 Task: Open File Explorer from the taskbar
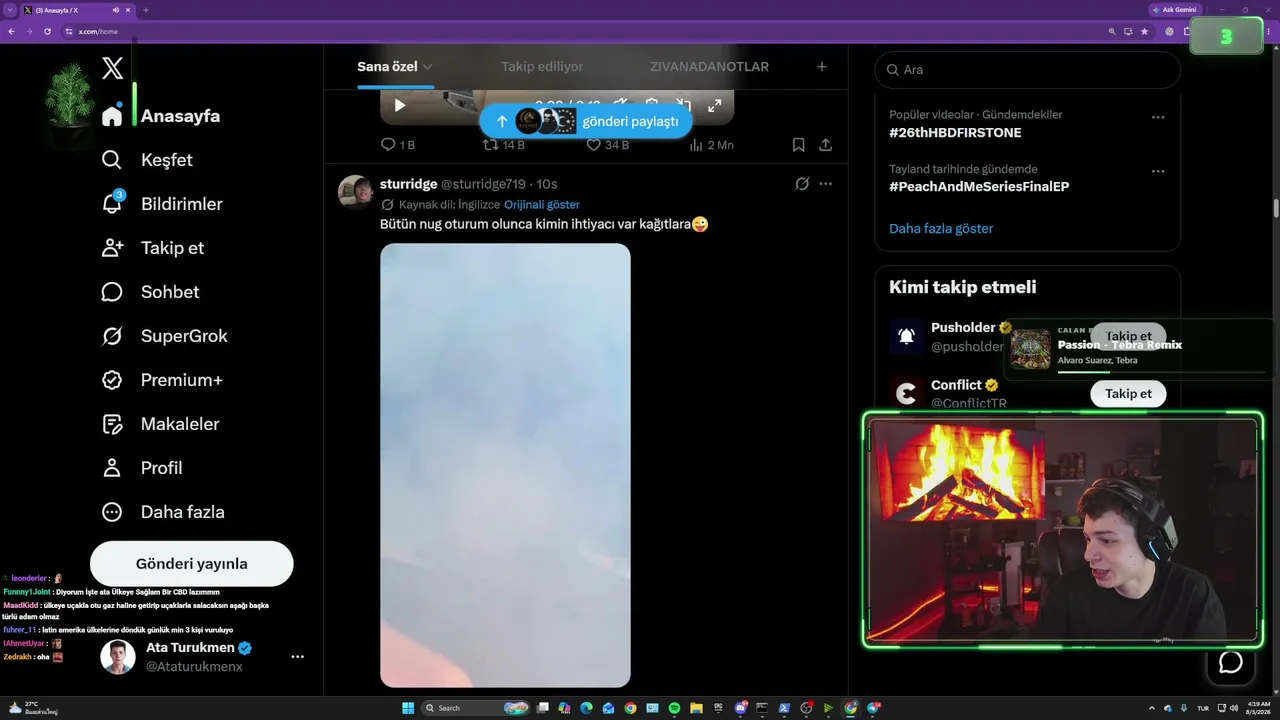696,708
